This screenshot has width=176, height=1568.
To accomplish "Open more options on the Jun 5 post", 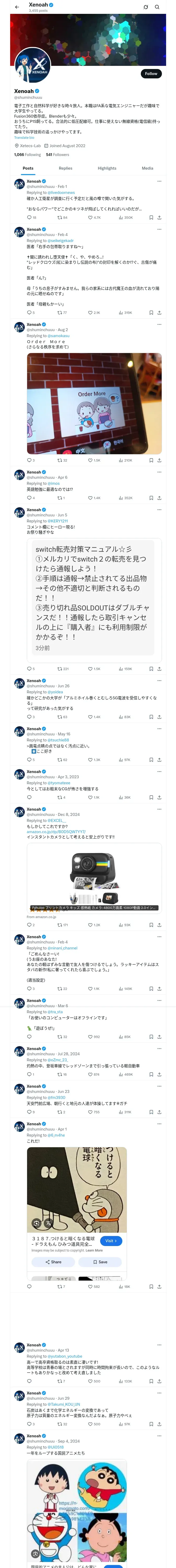I will pyautogui.click(x=159, y=510).
